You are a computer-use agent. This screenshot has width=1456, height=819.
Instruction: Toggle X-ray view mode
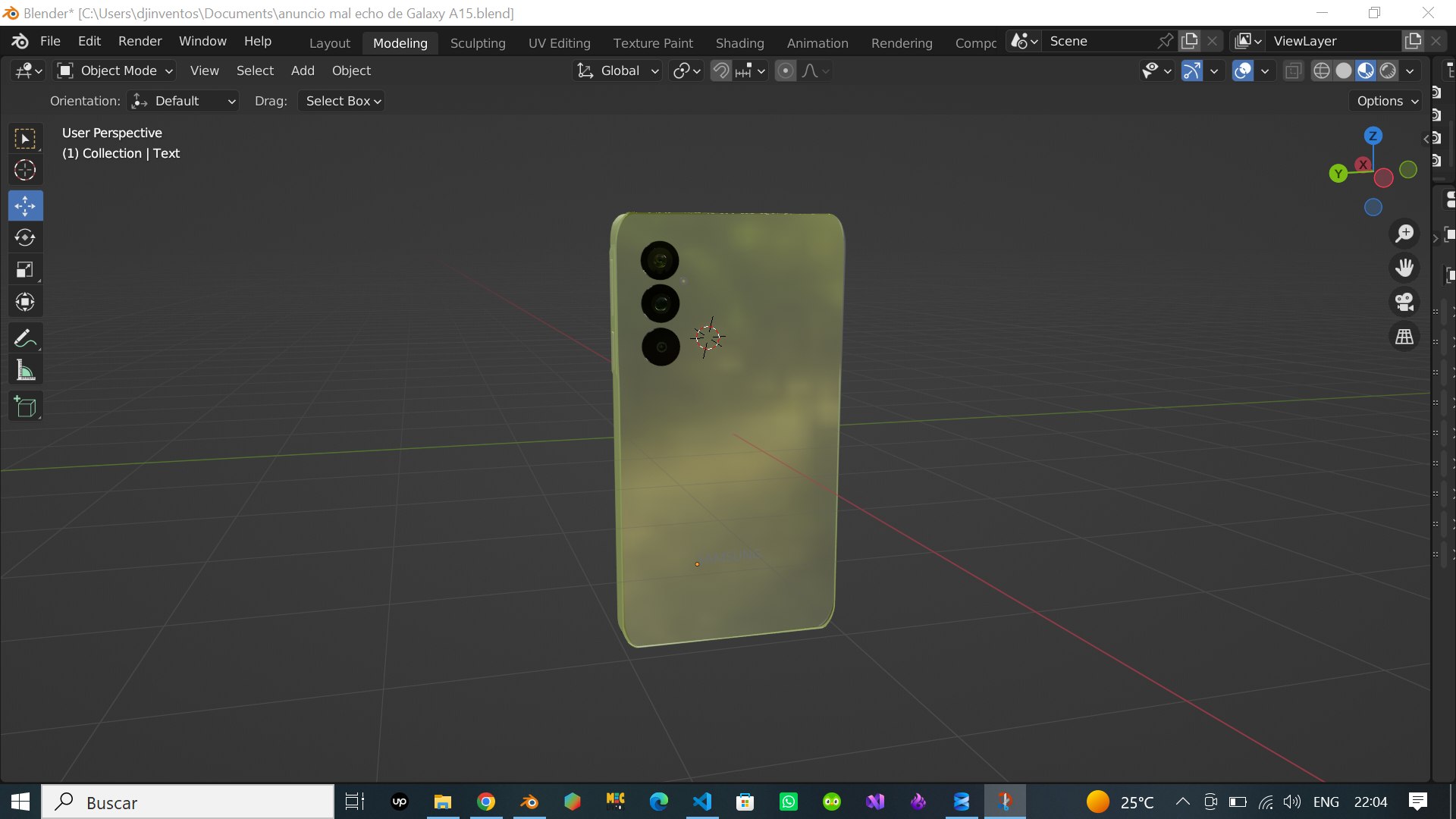[1293, 71]
